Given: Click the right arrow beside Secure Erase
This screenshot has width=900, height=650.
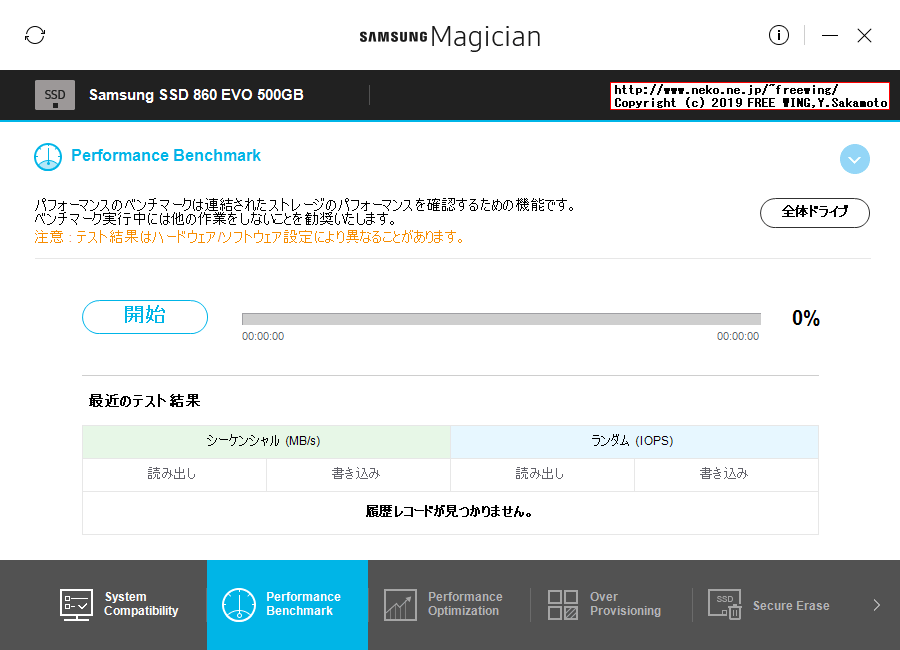Looking at the screenshot, I should (876, 604).
